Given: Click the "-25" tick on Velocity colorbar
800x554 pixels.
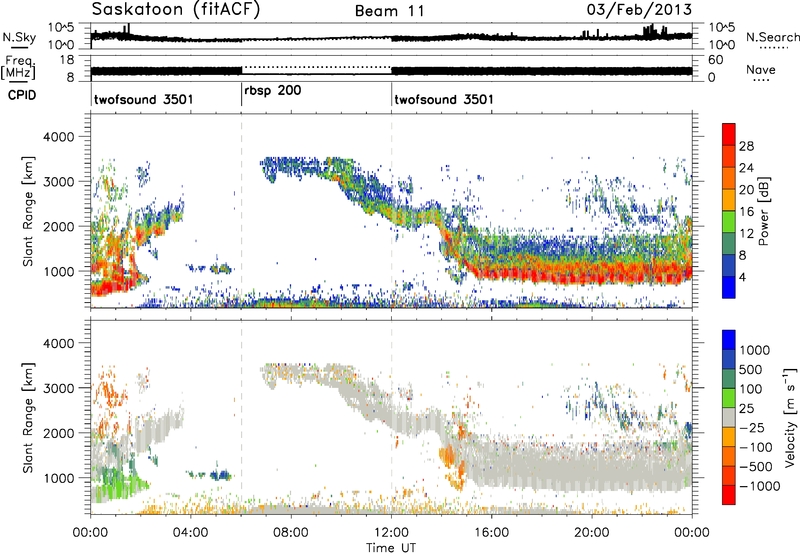Looking at the screenshot, I should pos(752,427).
